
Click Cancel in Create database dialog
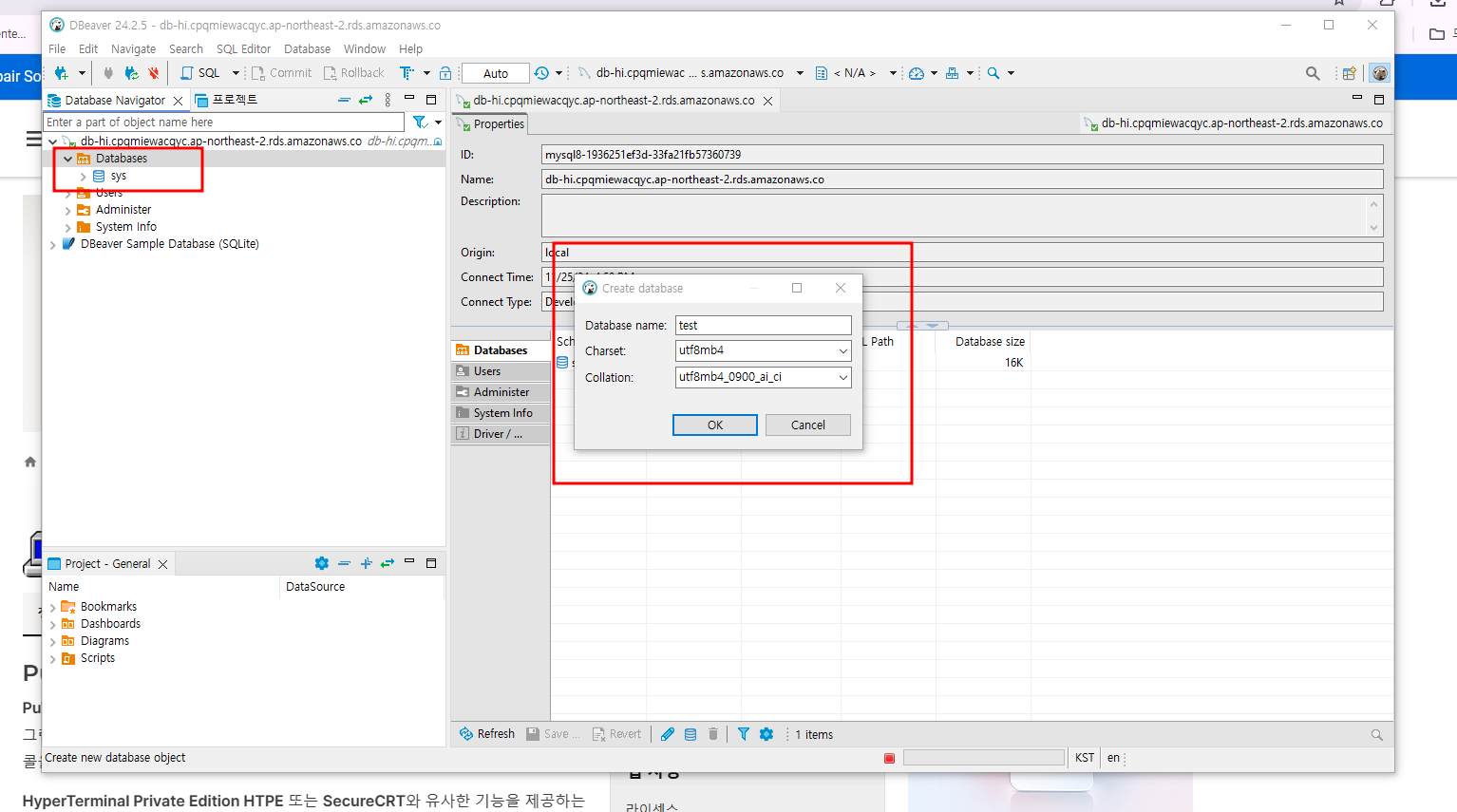point(808,425)
